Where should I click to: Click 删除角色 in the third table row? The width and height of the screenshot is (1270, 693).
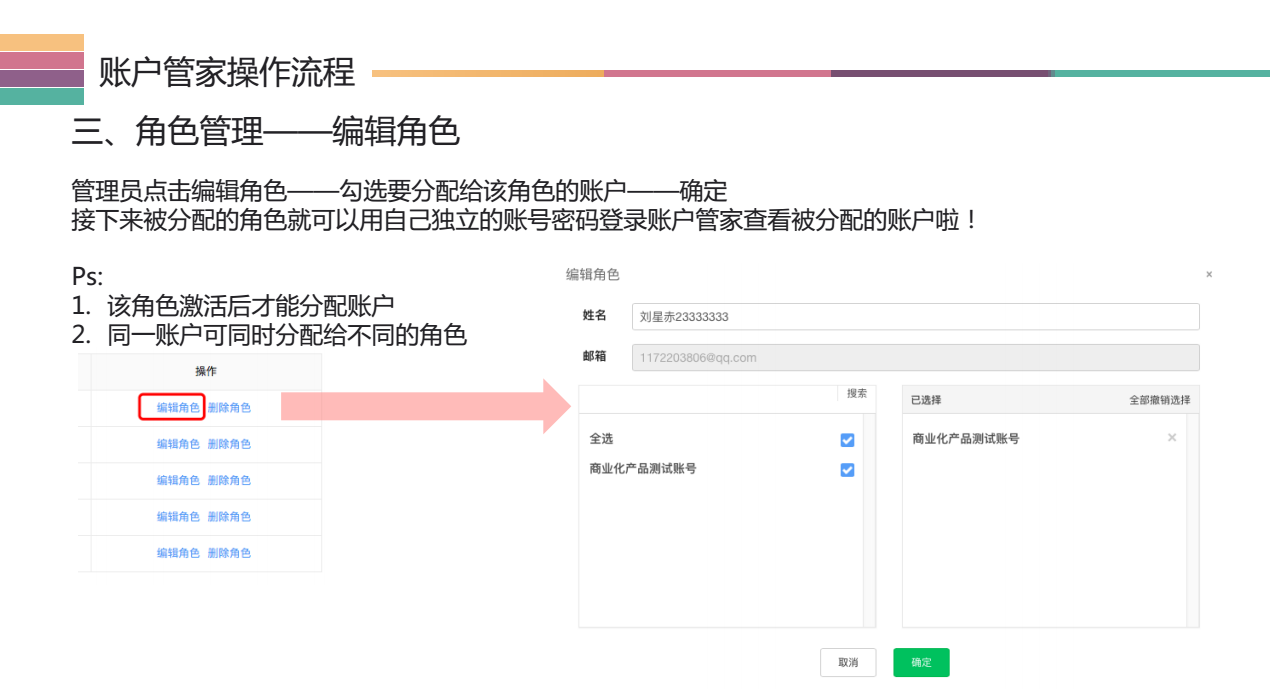(231, 480)
